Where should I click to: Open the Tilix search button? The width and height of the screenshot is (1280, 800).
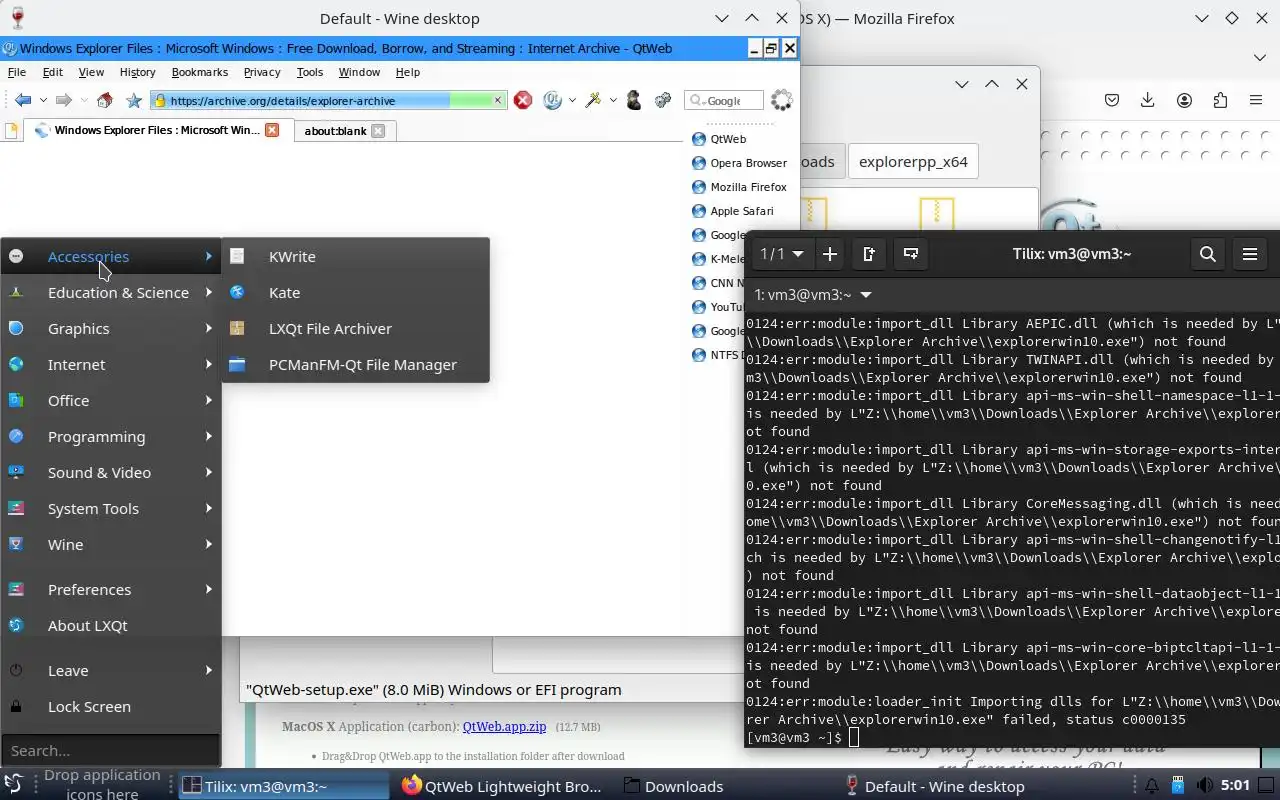click(1208, 254)
